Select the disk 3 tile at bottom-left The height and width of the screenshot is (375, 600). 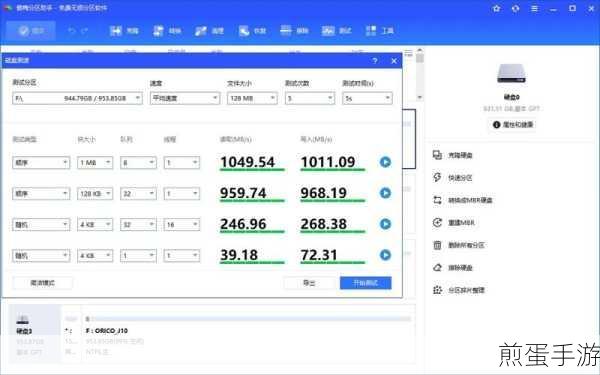(34, 334)
